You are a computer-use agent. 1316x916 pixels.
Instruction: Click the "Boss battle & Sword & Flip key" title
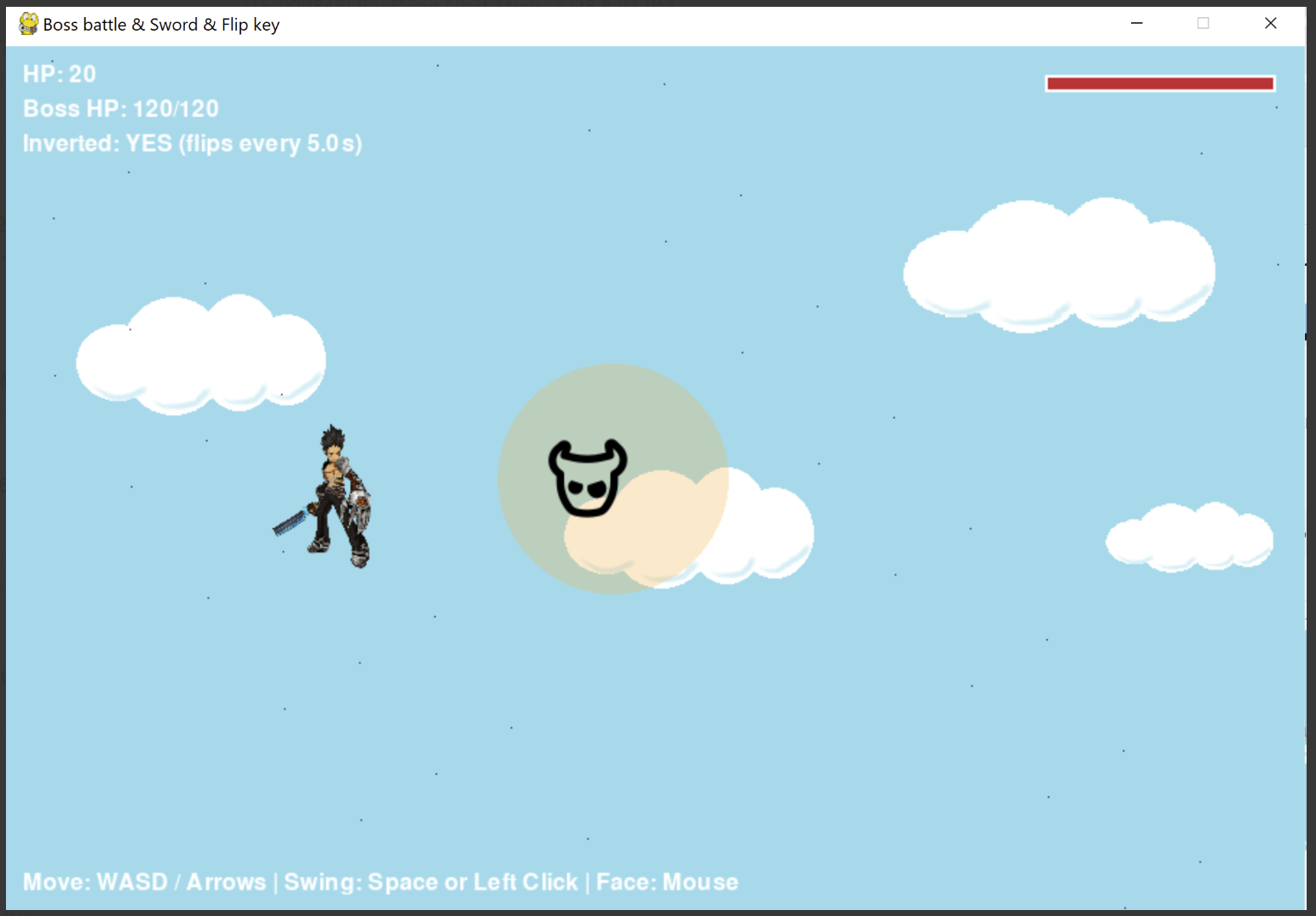pyautogui.click(x=161, y=25)
